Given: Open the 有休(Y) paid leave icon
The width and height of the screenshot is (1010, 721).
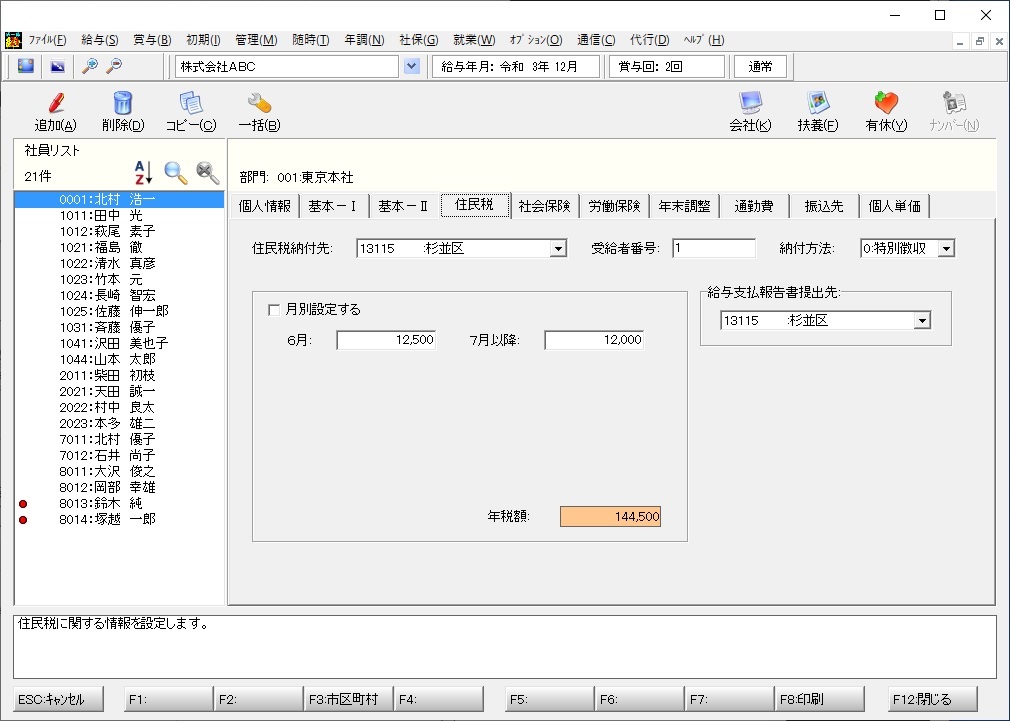Looking at the screenshot, I should pyautogui.click(x=886, y=103).
